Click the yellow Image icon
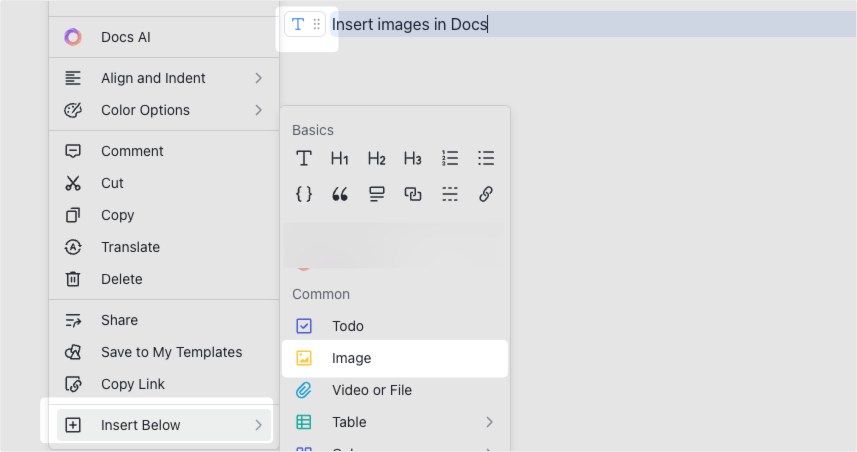The height and width of the screenshot is (452, 857). 304,358
